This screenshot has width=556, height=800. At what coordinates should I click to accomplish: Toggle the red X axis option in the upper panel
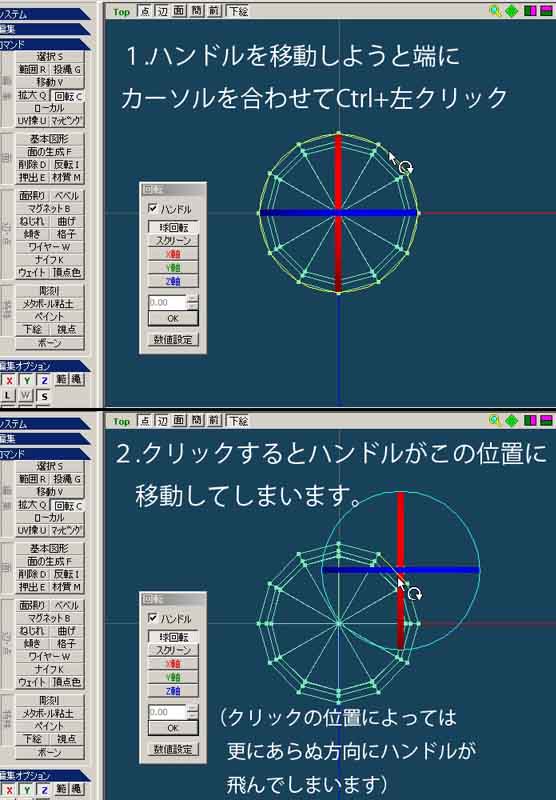click(x=9, y=380)
